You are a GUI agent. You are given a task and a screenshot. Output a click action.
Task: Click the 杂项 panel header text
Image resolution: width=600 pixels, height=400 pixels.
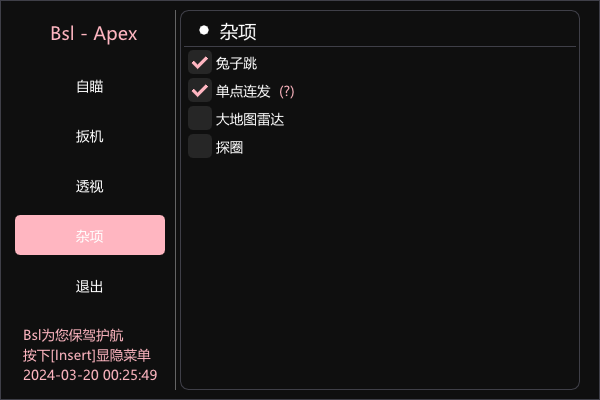coord(238,31)
